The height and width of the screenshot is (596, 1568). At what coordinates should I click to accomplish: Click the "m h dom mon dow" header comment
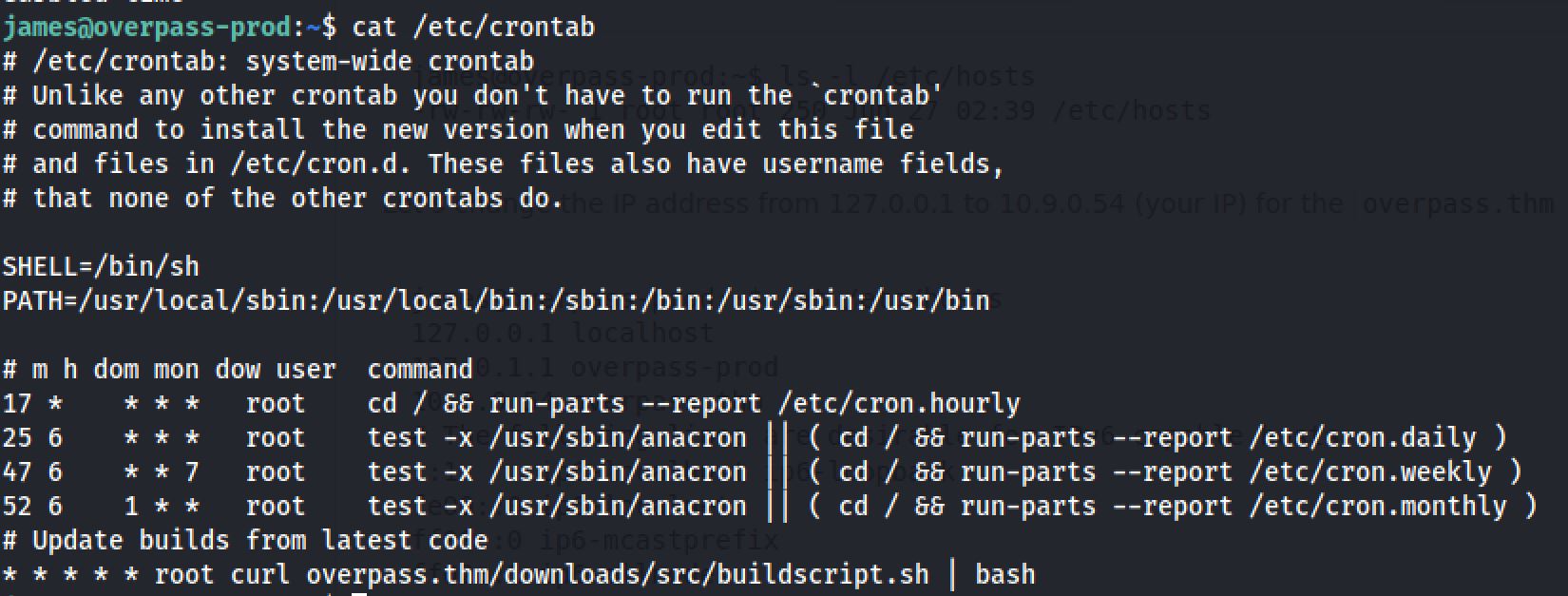(116, 369)
